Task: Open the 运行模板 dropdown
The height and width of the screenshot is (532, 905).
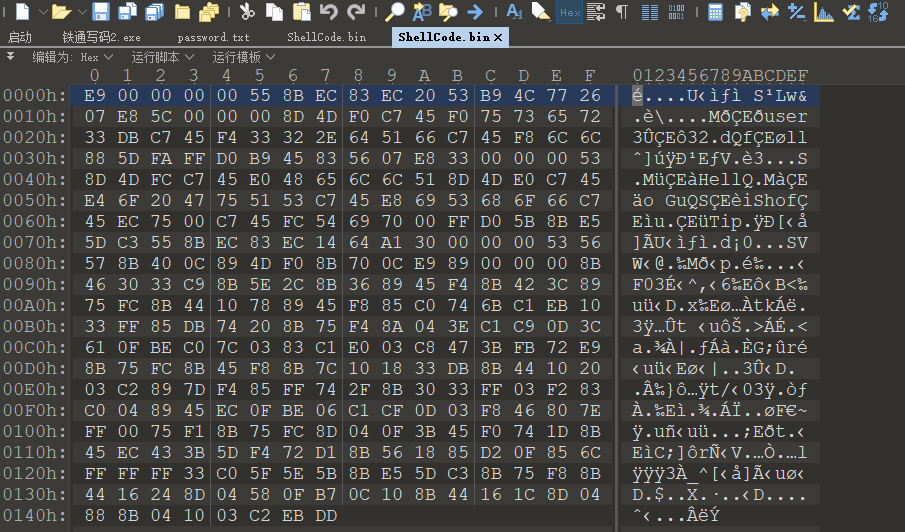Action: [243, 57]
